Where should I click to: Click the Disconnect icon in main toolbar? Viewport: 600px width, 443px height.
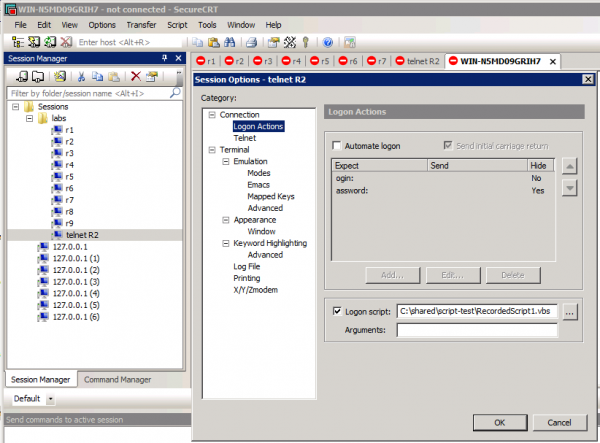coord(65,42)
